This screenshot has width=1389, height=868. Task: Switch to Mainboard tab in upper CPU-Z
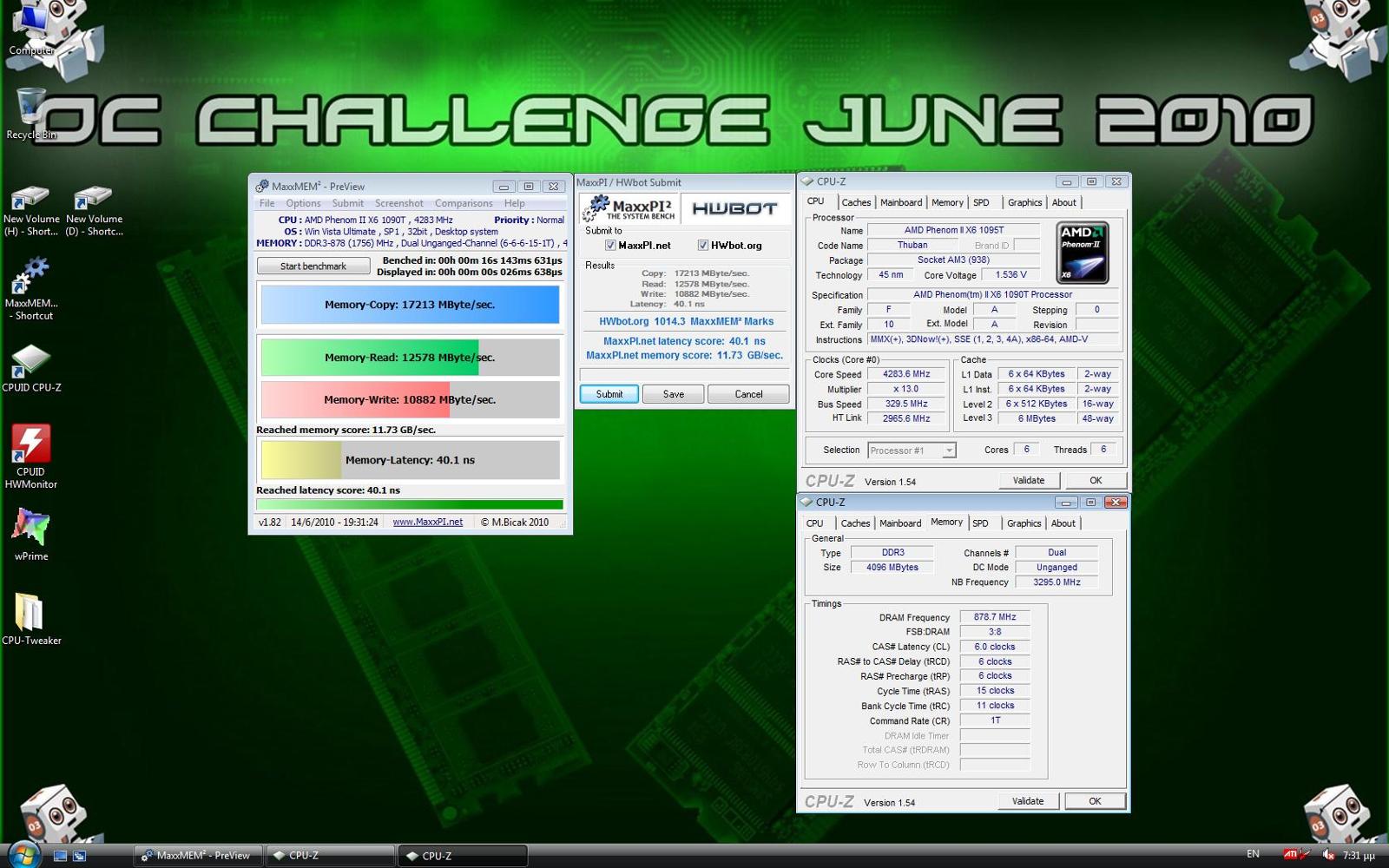point(901,202)
